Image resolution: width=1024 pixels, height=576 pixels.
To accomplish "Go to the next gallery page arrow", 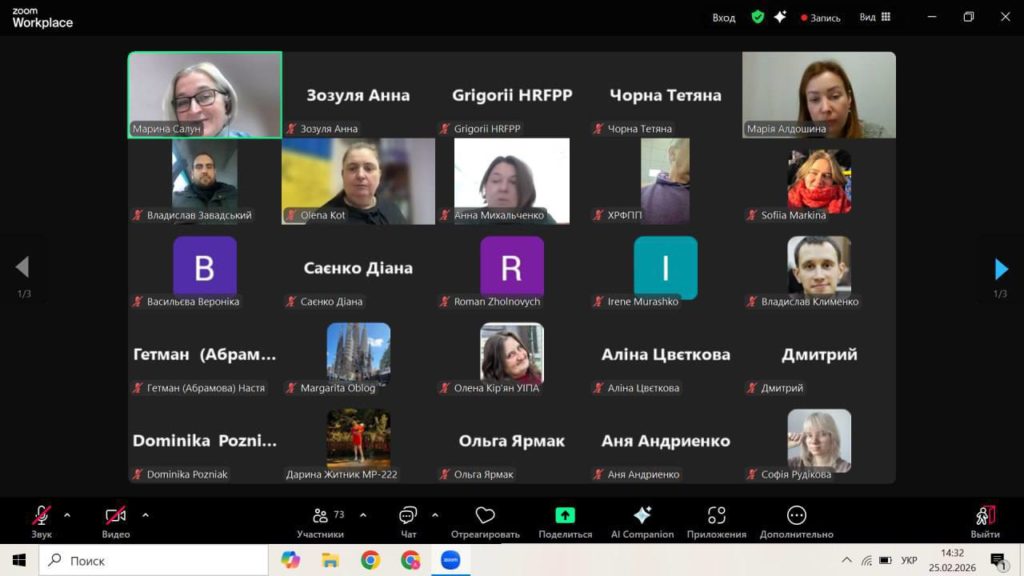I will (x=1001, y=268).
